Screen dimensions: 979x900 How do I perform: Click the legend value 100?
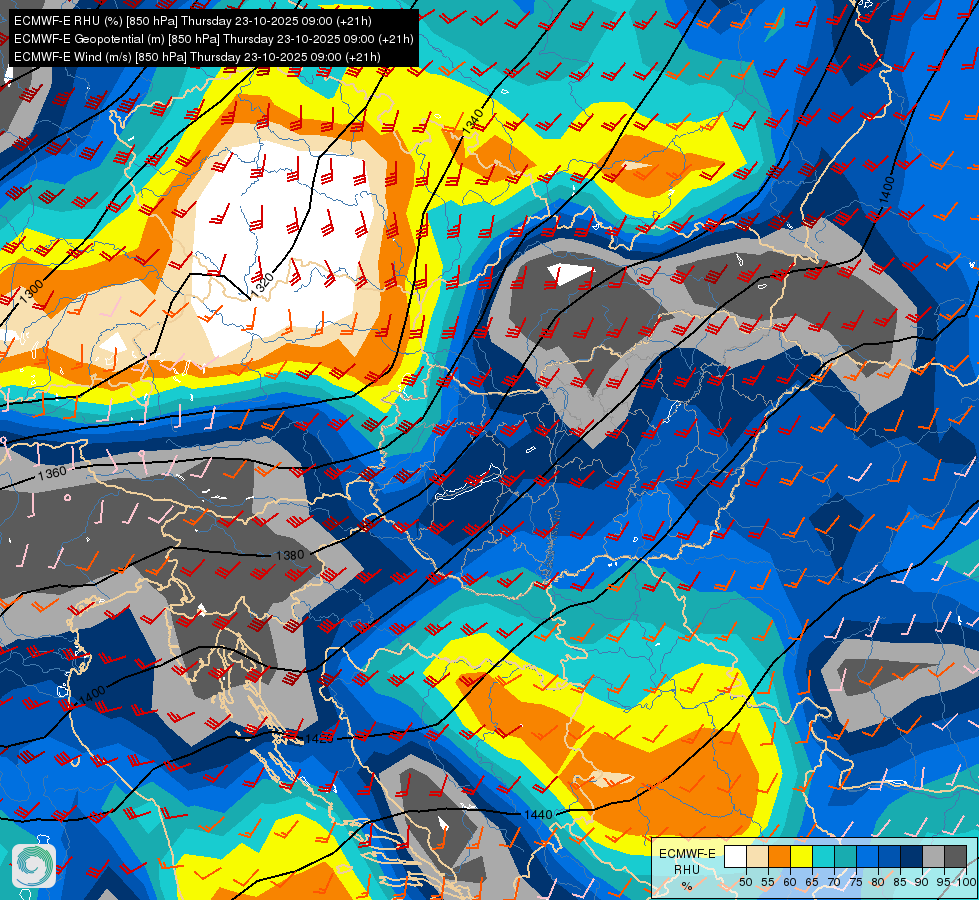(x=967, y=882)
